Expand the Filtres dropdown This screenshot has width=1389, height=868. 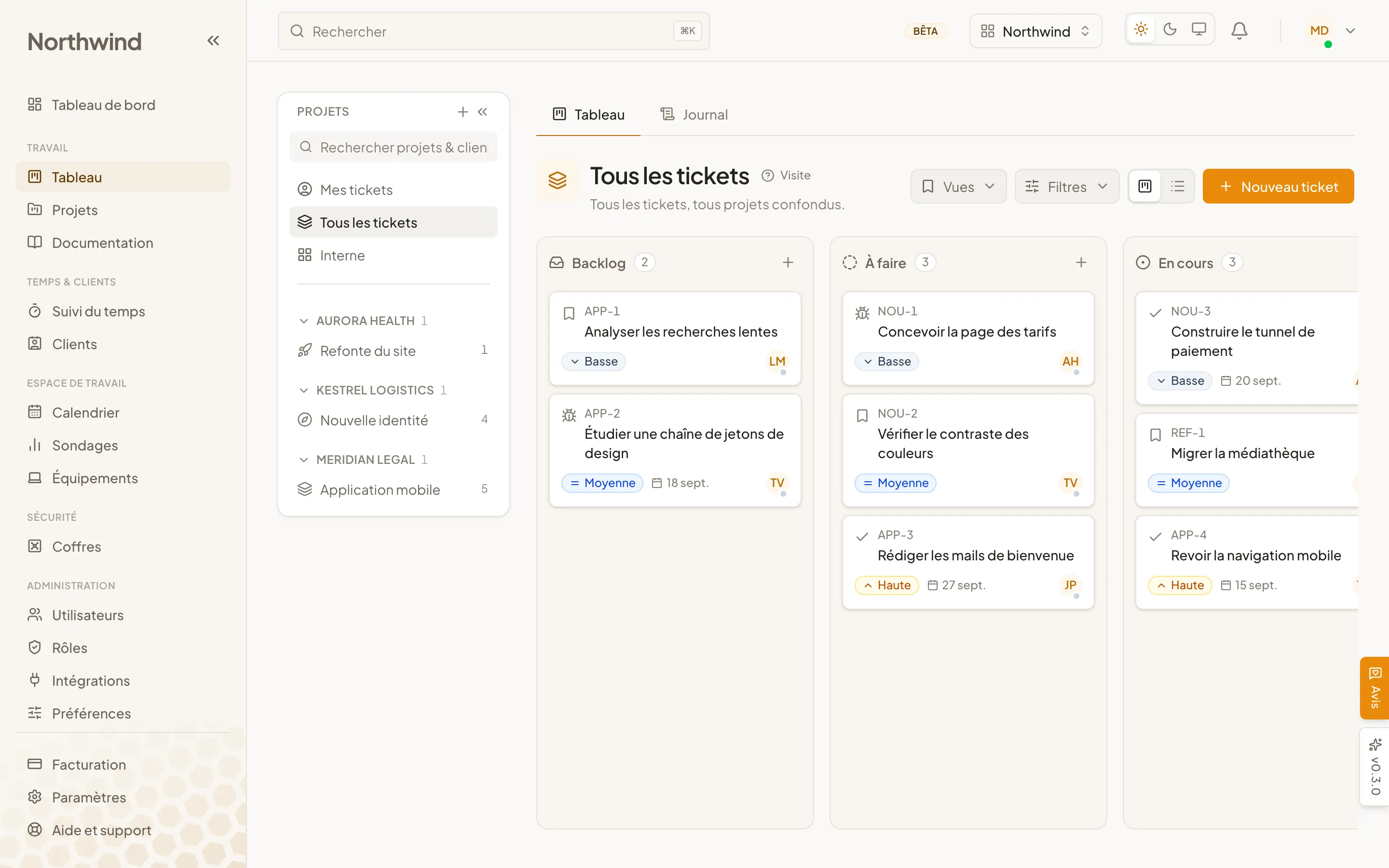pos(1066,186)
